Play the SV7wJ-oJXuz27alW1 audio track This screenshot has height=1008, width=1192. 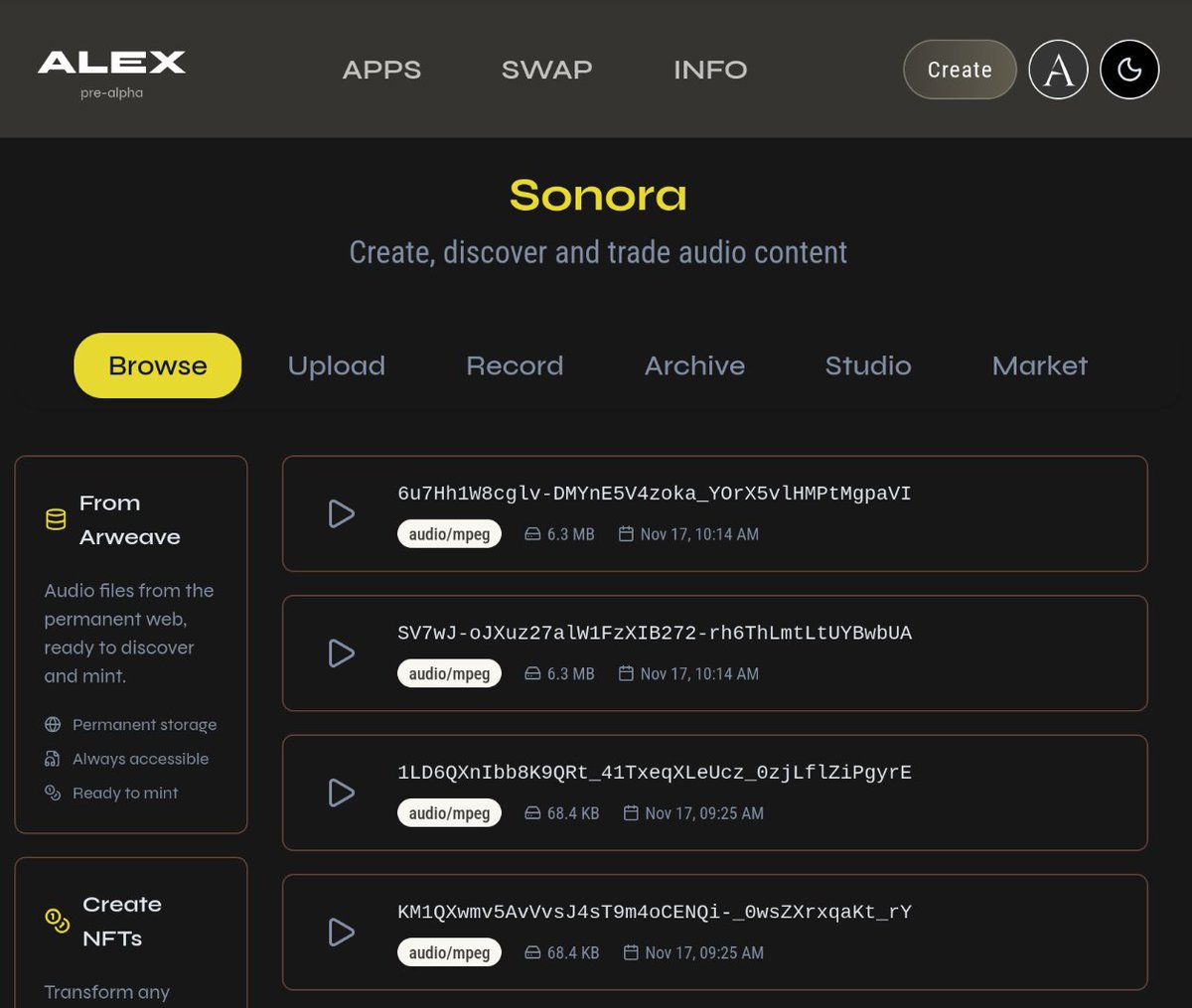(341, 652)
